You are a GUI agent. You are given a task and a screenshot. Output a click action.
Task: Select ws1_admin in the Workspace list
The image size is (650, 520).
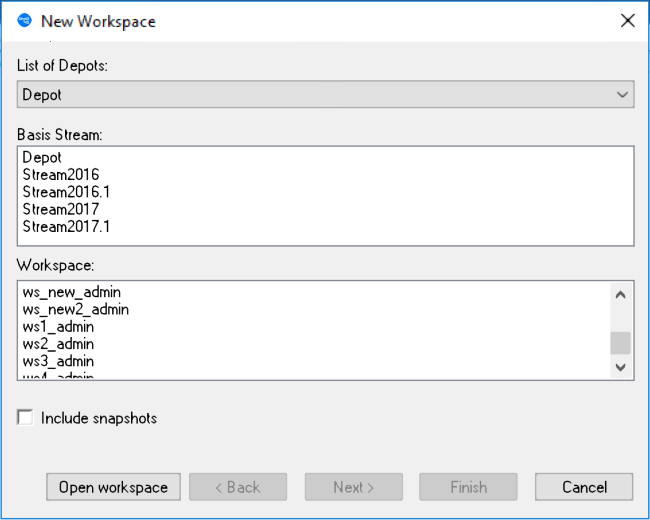61,327
